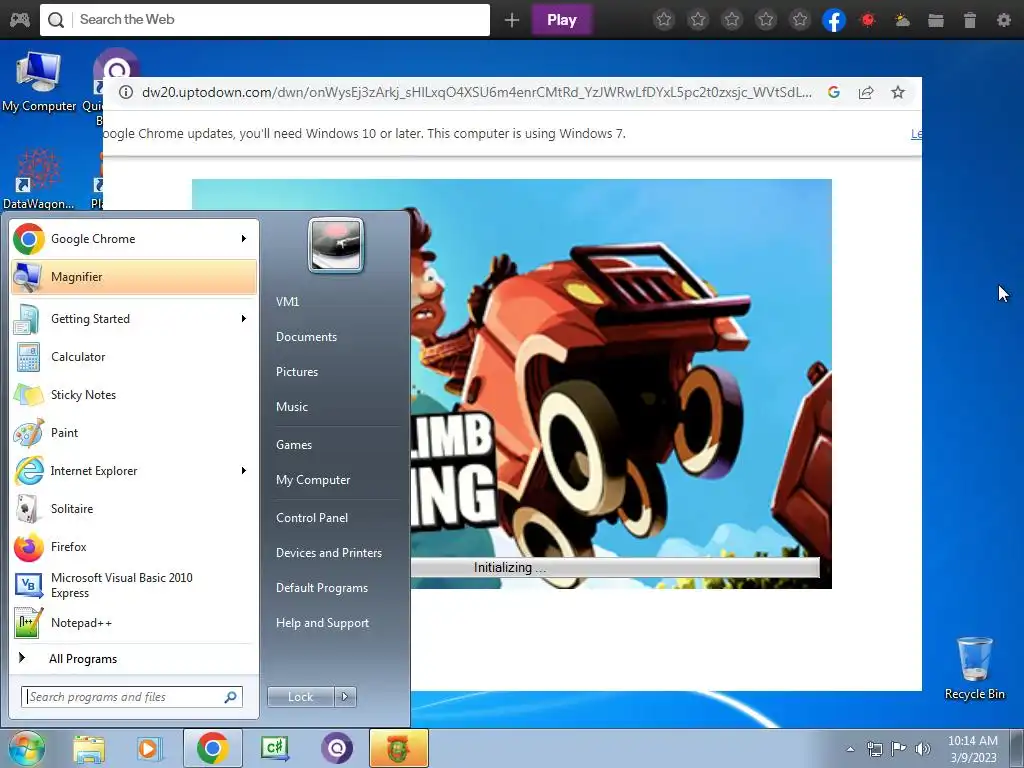Image resolution: width=1024 pixels, height=768 pixels.
Task: Launch Paint from Start menu
Action: (134, 433)
